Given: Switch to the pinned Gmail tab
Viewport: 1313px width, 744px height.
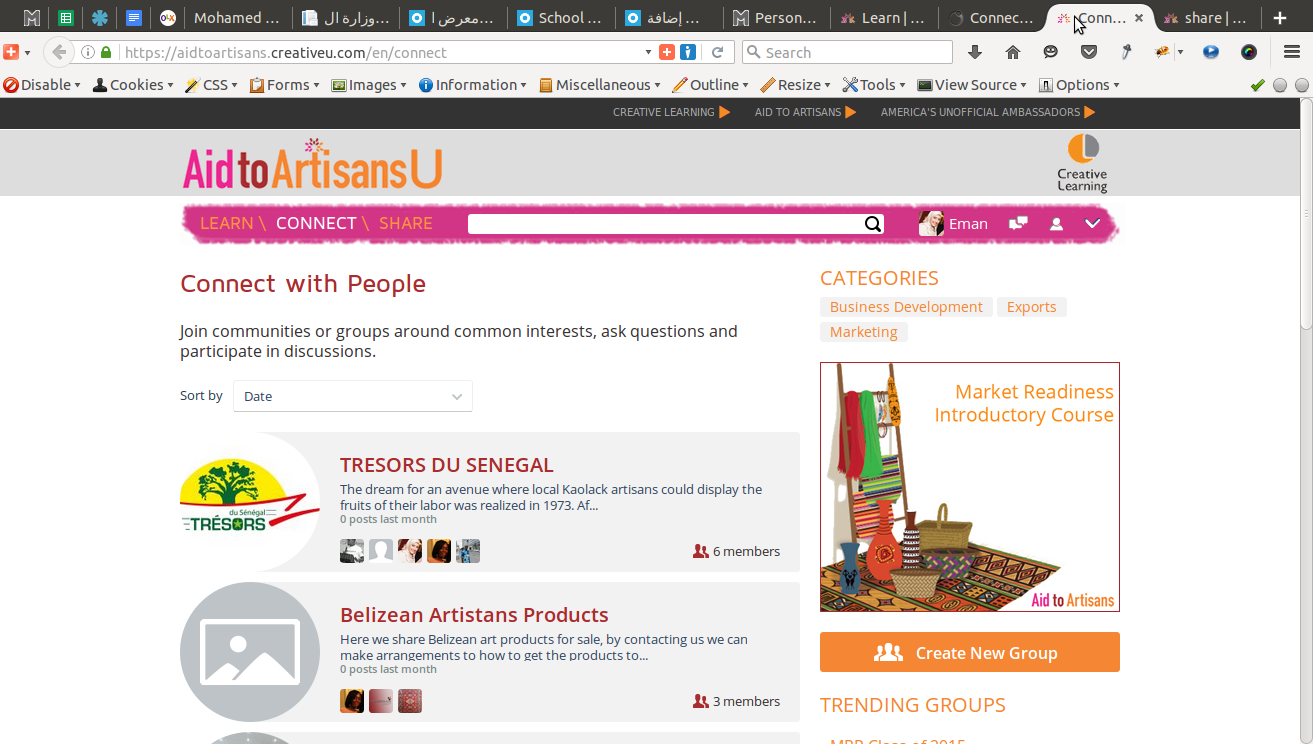Looking at the screenshot, I should coord(32,18).
